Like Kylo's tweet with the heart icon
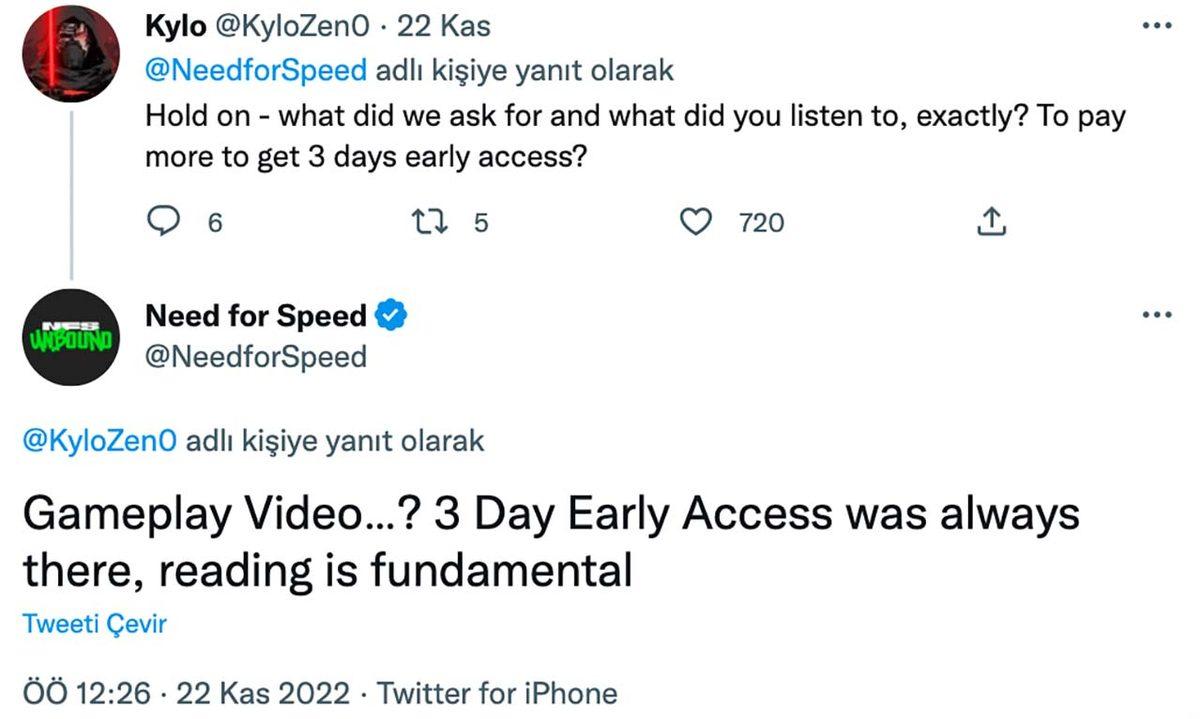The height and width of the screenshot is (719, 1200). [694, 222]
